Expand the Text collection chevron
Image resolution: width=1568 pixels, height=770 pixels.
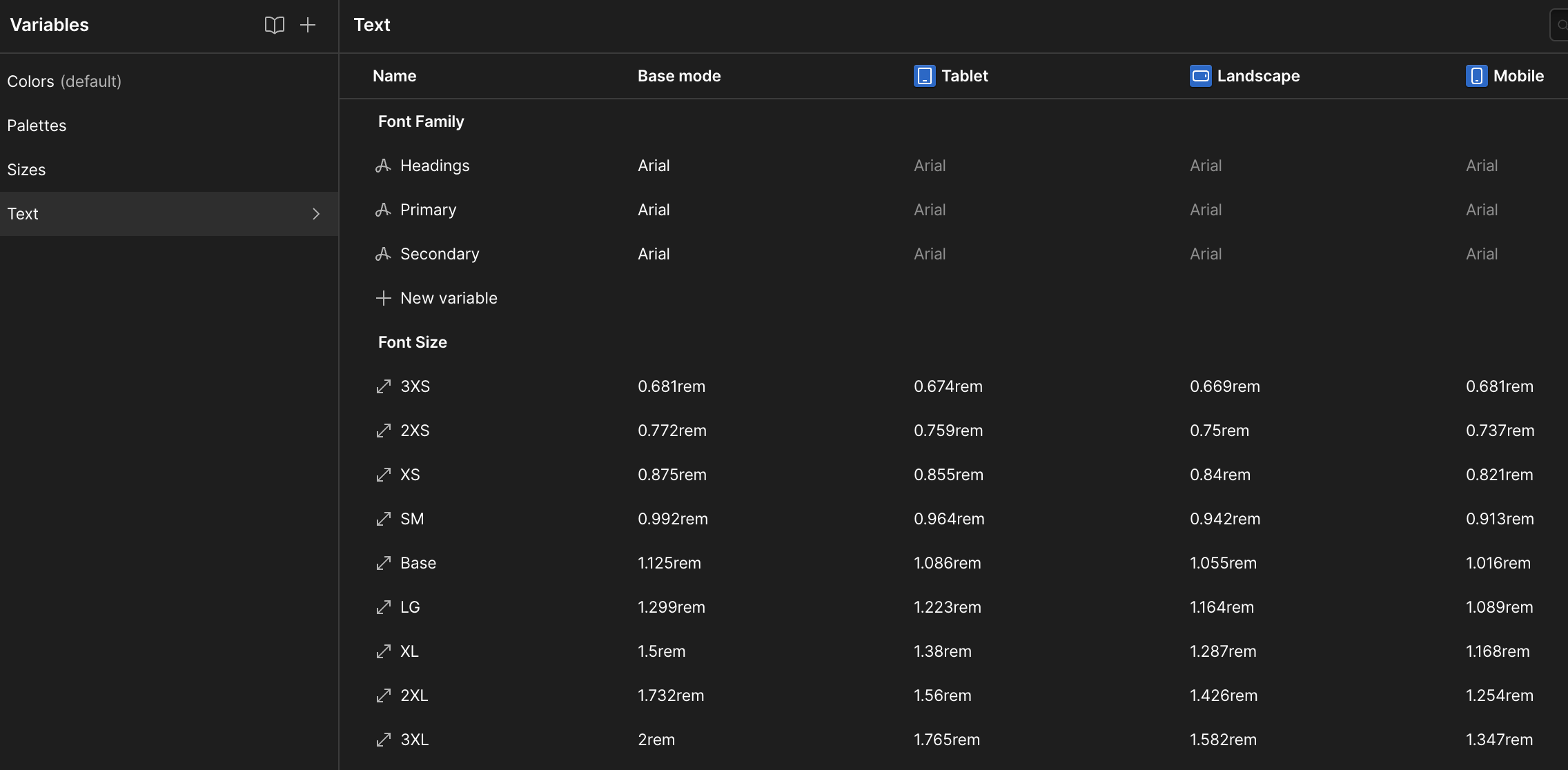click(x=316, y=214)
